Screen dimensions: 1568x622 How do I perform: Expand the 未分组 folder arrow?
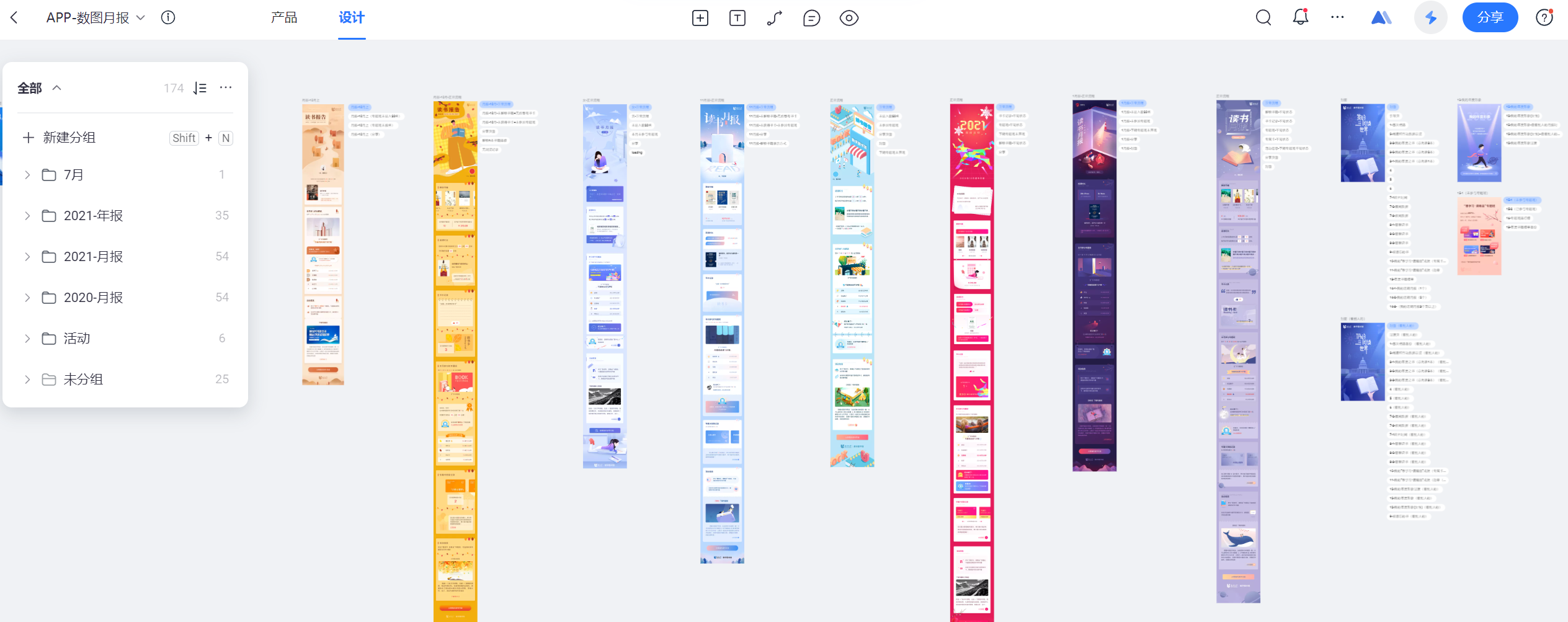pyautogui.click(x=27, y=380)
